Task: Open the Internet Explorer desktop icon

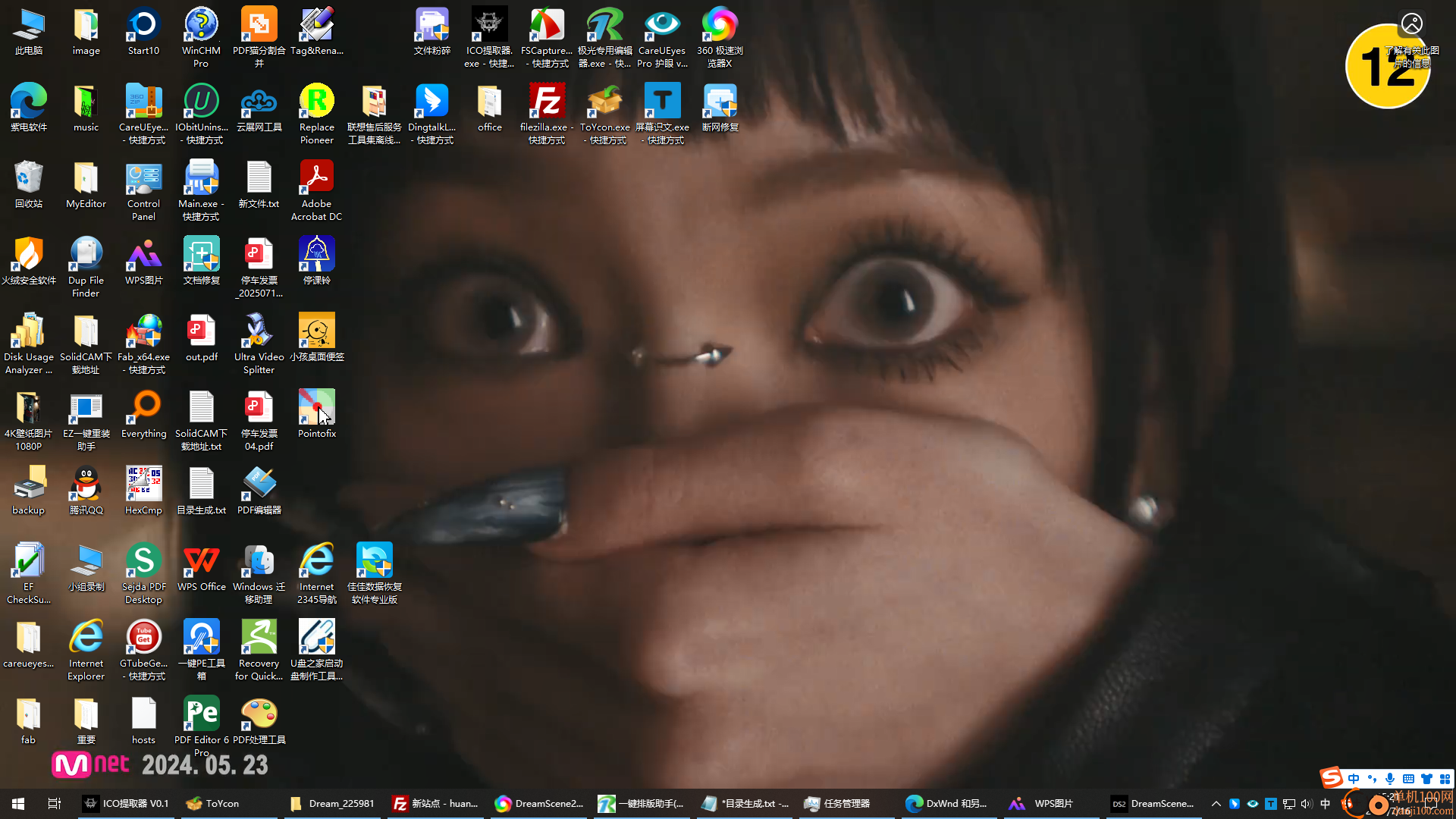Action: [86, 649]
